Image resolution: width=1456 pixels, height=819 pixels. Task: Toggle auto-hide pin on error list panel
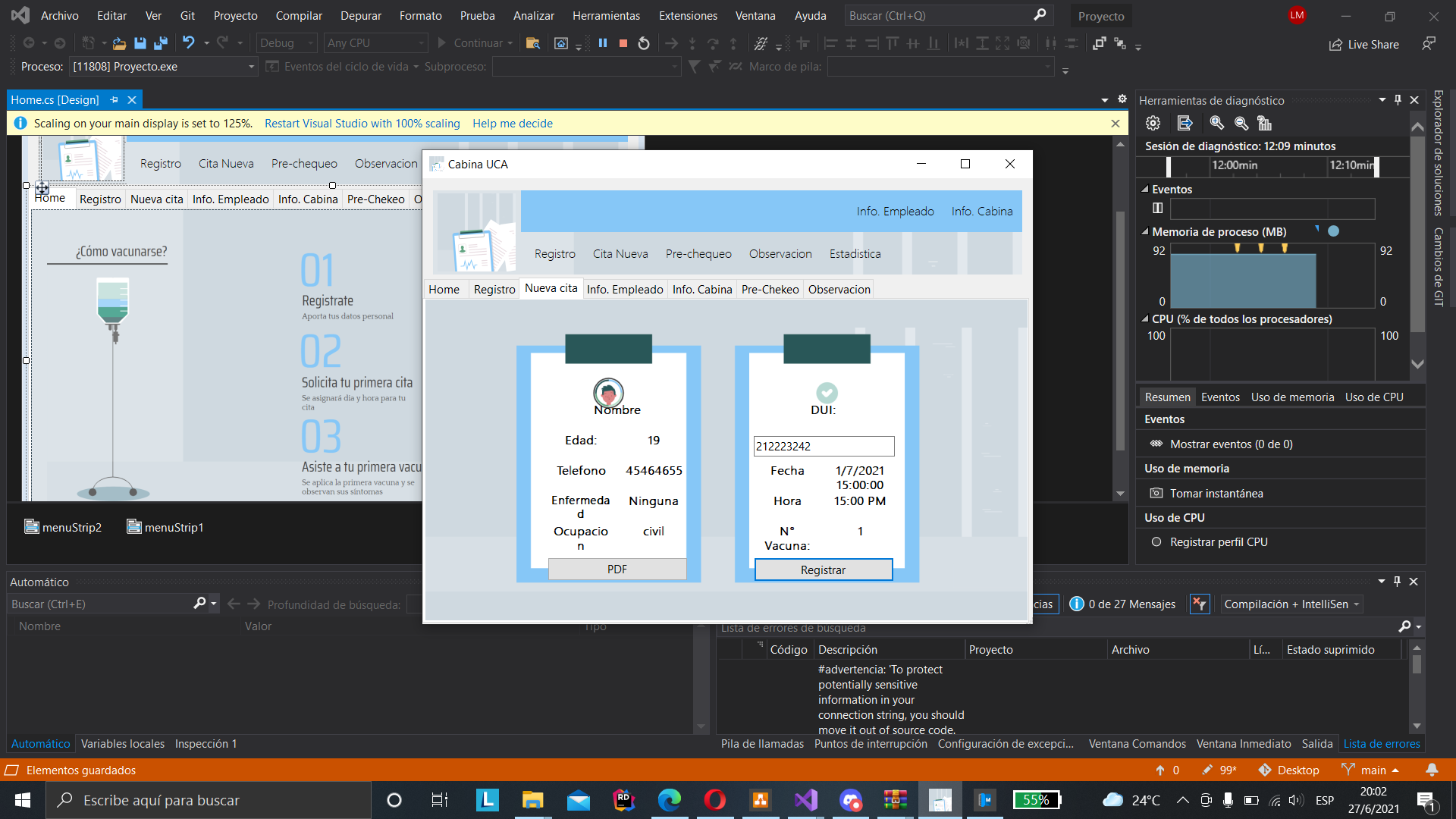[x=1397, y=581]
